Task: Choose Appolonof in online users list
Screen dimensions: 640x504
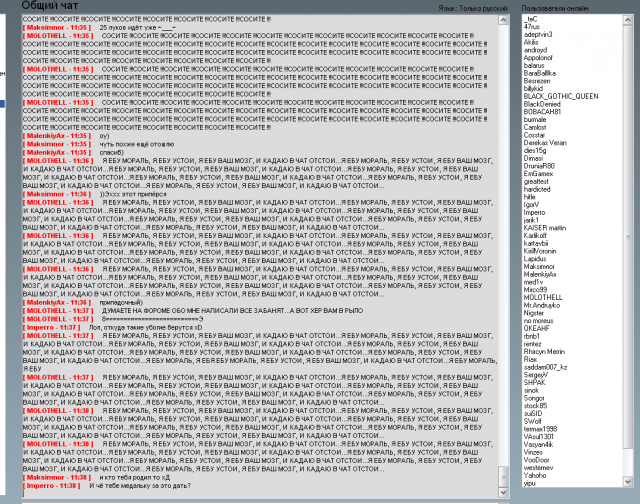Action: click(x=538, y=58)
